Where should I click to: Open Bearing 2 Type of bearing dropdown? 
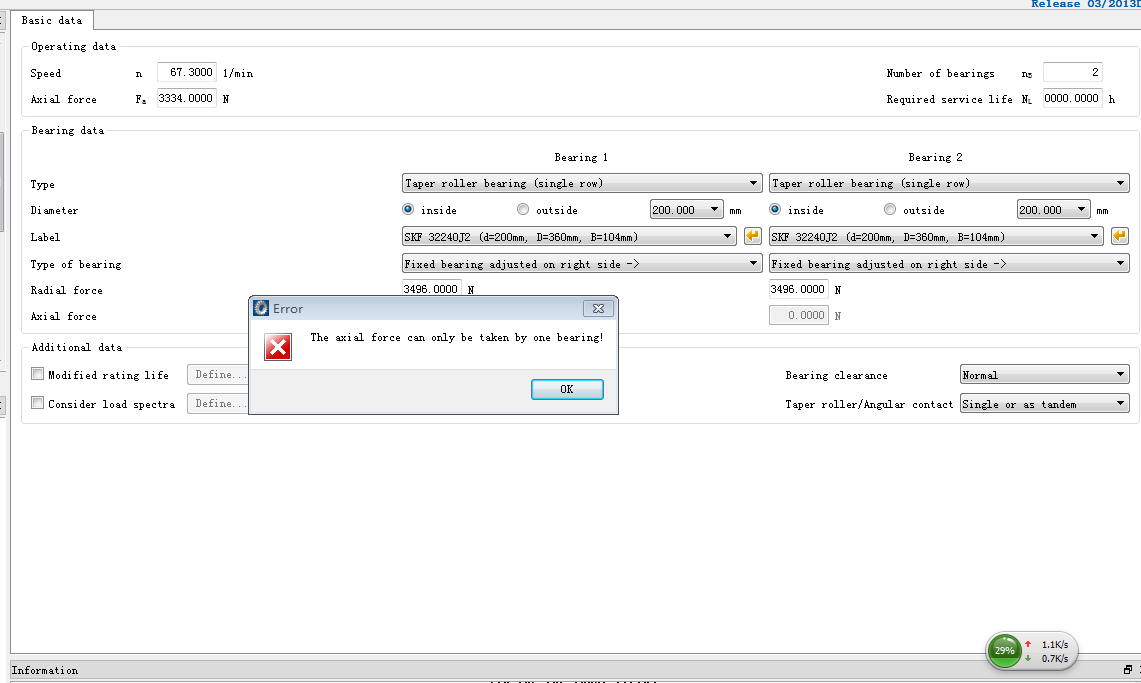(x=949, y=263)
